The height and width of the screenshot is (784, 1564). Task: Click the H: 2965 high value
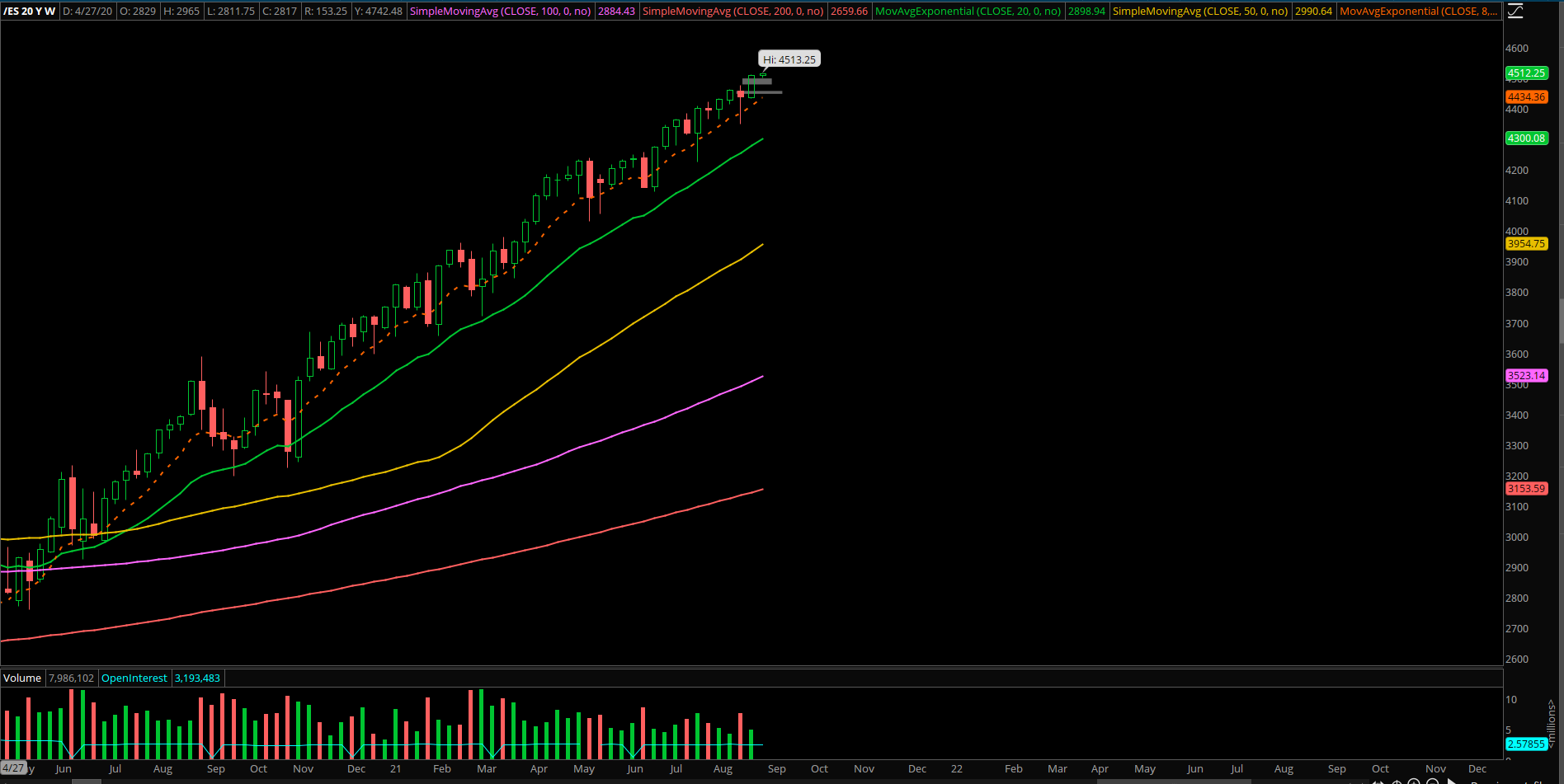coord(182,11)
